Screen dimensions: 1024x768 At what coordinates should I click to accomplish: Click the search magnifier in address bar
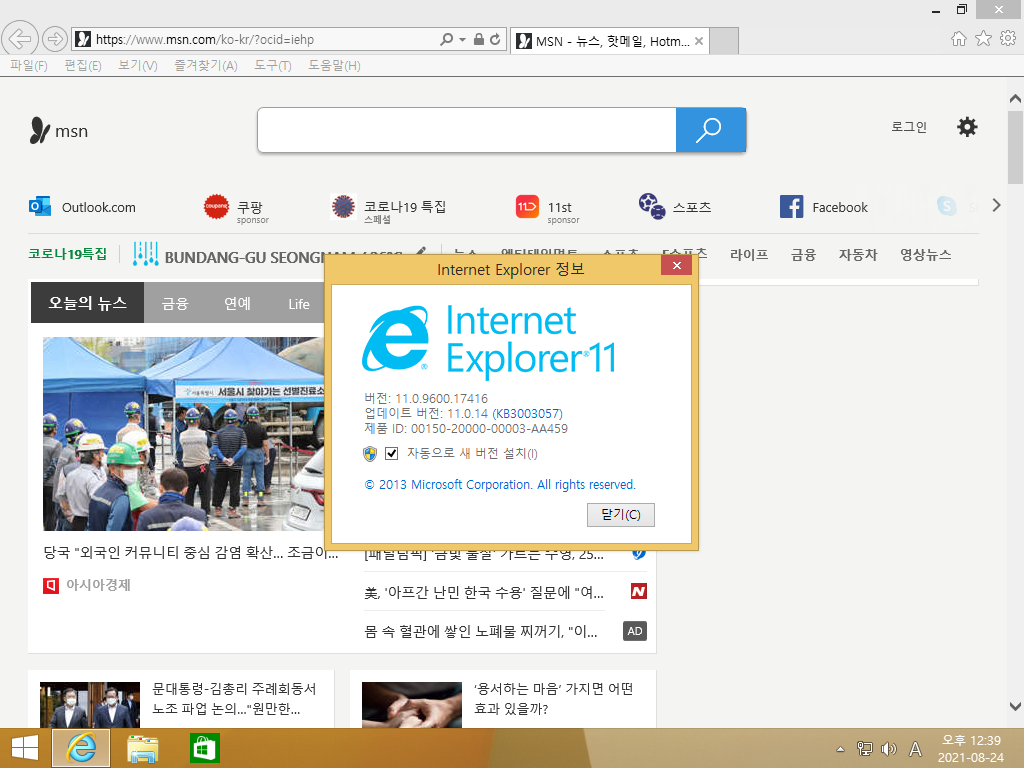pyautogui.click(x=446, y=39)
